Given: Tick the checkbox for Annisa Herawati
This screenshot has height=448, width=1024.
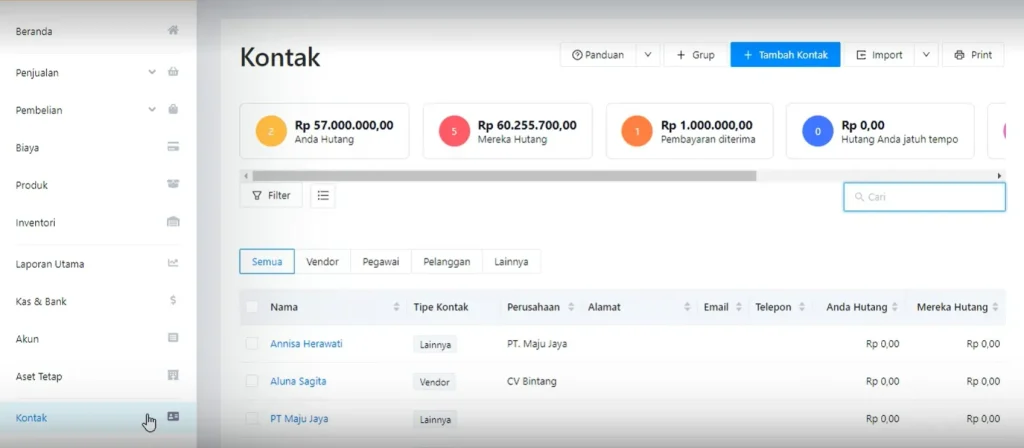Looking at the screenshot, I should [252, 344].
